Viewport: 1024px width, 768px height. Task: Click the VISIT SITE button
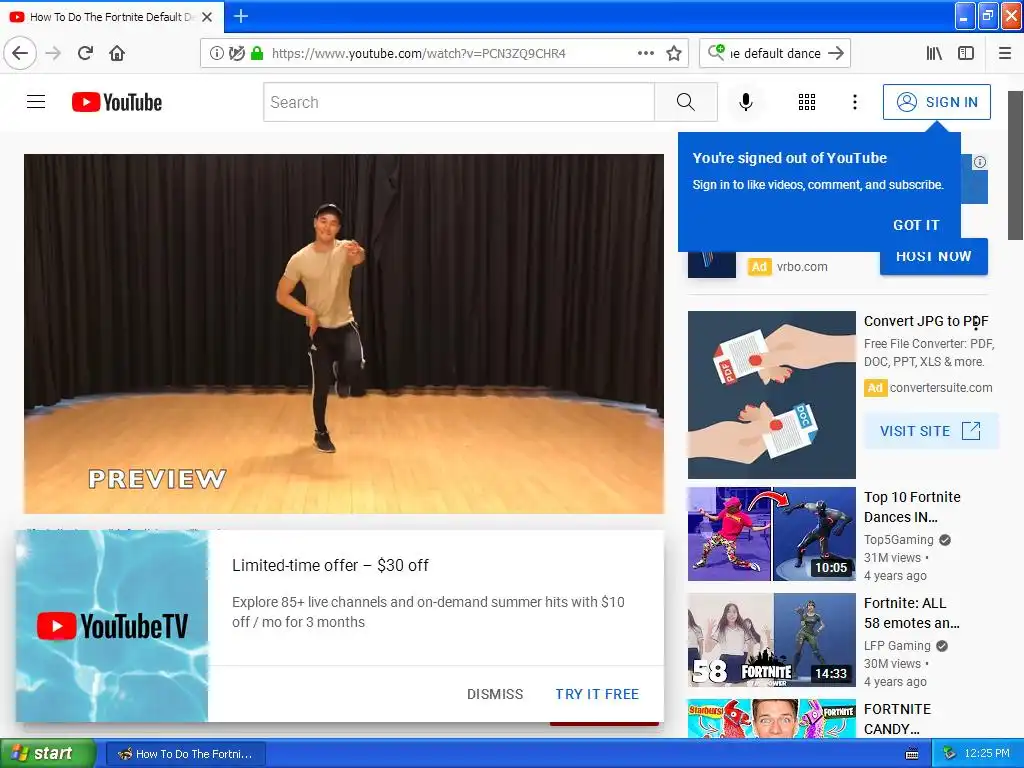tap(931, 431)
